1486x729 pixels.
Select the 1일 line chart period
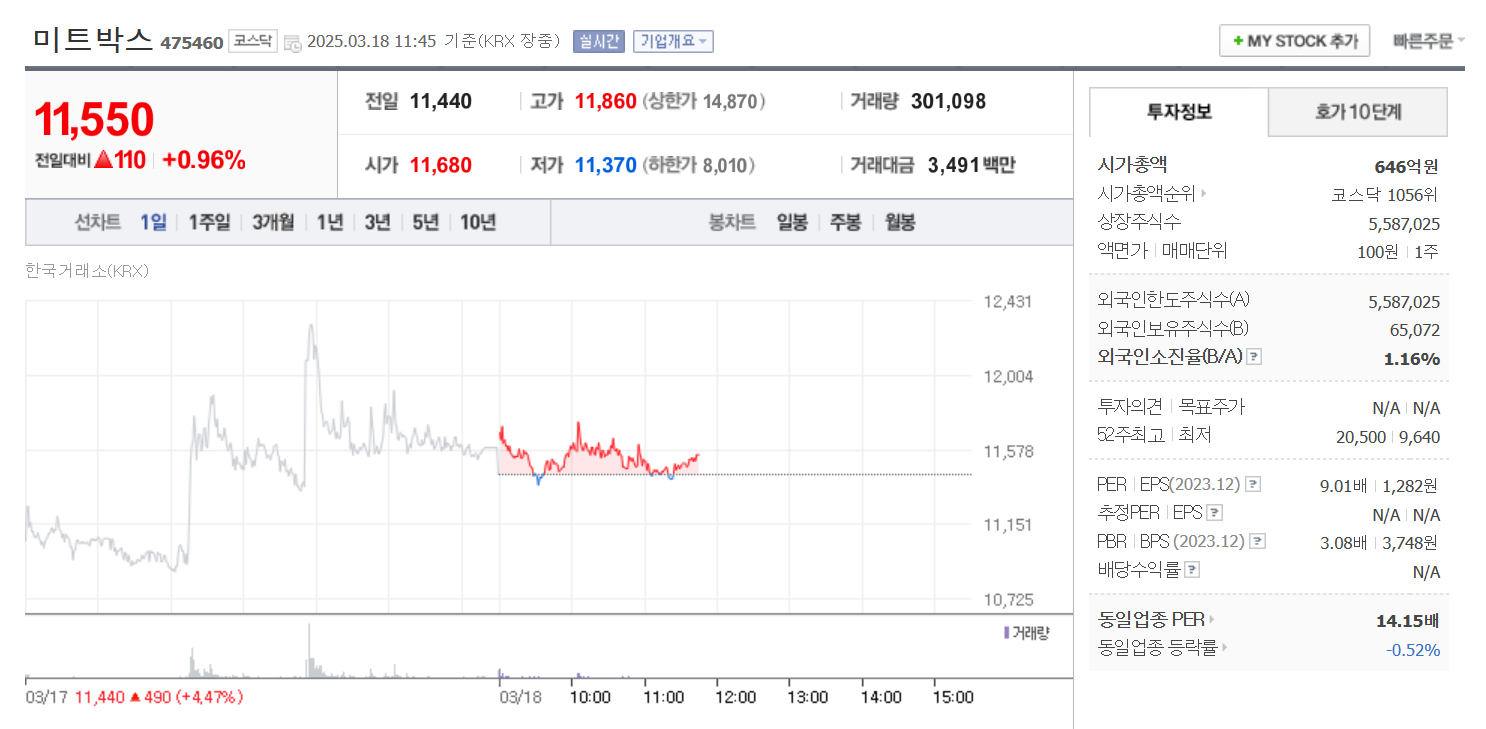pyautogui.click(x=153, y=223)
